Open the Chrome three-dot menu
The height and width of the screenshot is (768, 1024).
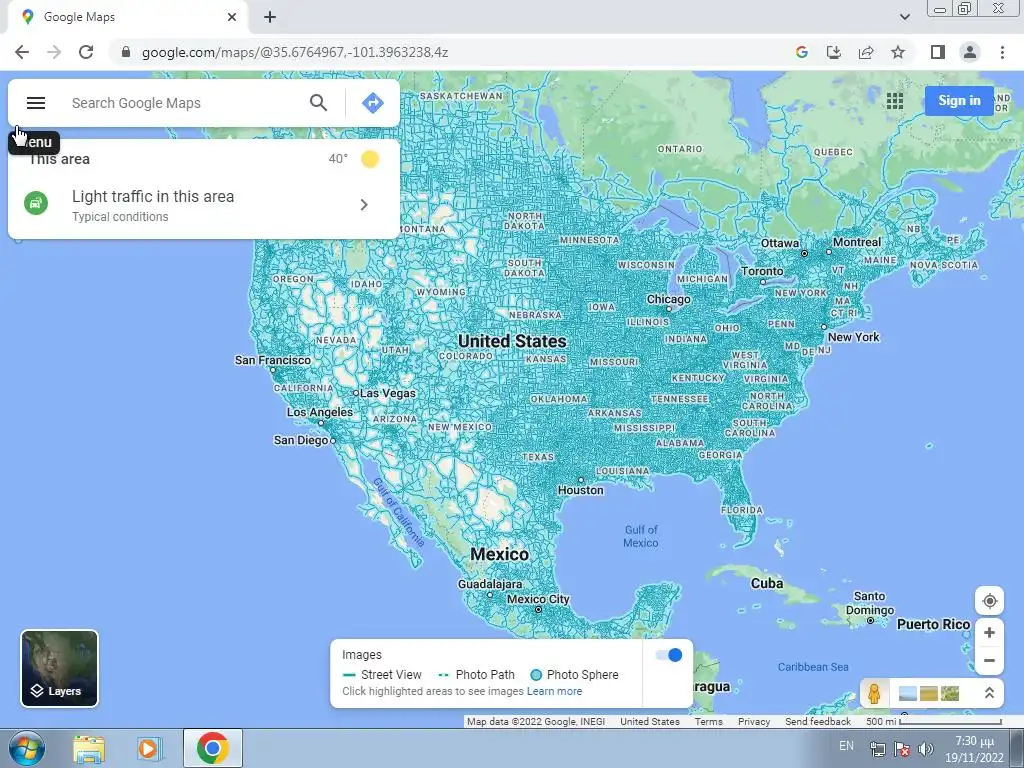1002,52
